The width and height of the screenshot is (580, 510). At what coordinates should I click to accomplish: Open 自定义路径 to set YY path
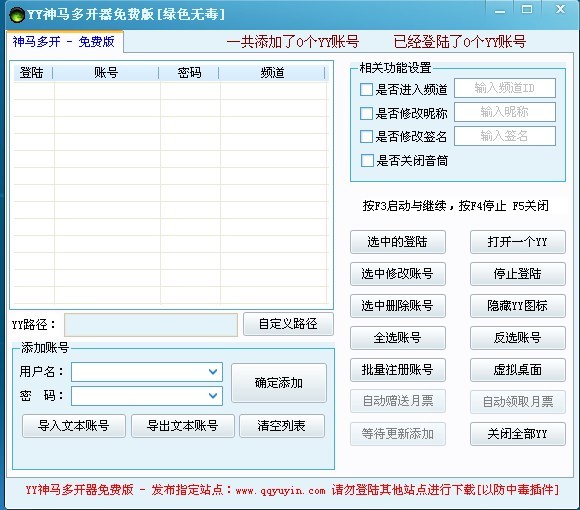coord(288,324)
